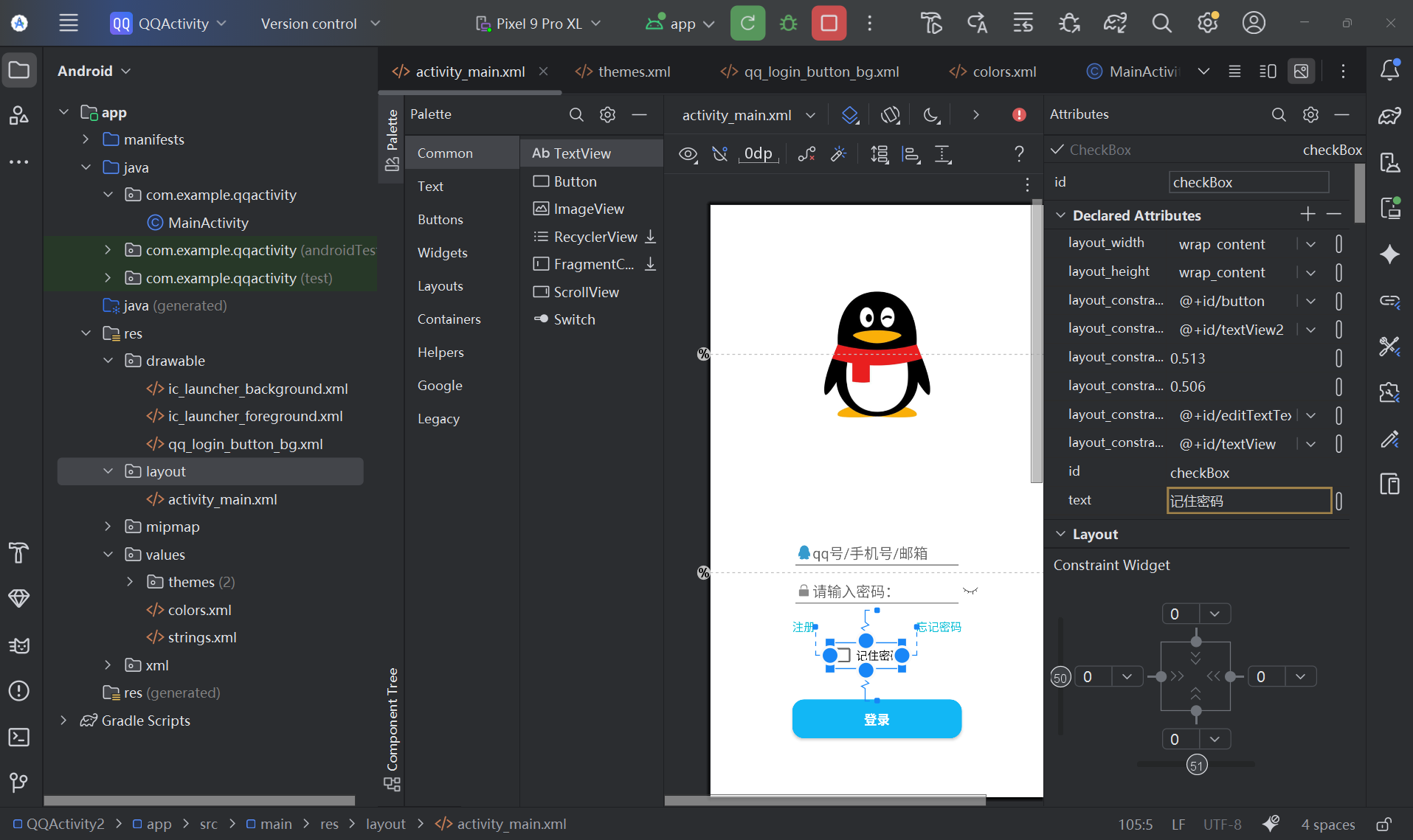Add a declared attribute with plus button
This screenshot has width=1413, height=840.
[x=1307, y=214]
